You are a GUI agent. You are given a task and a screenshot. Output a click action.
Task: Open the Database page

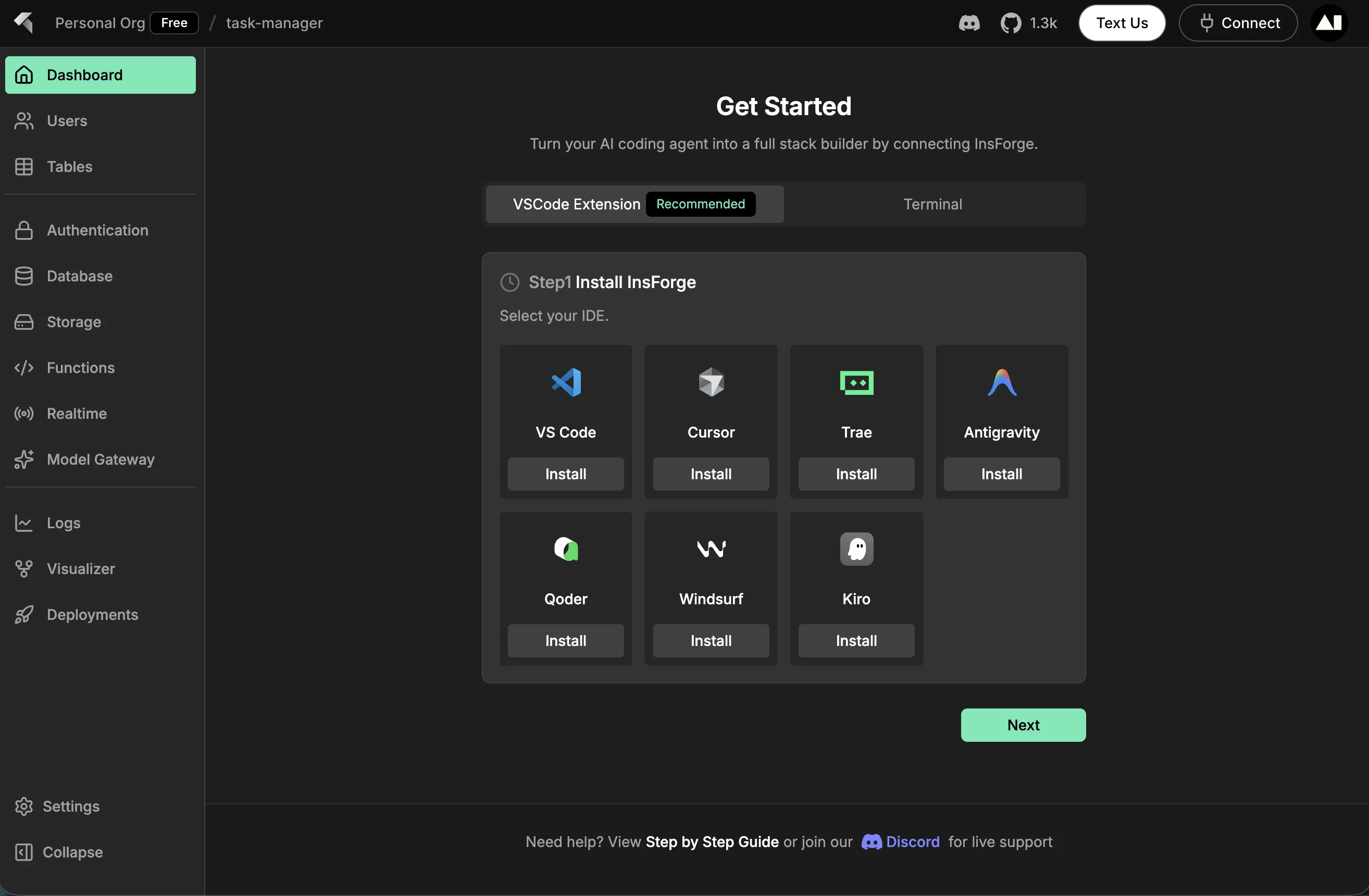(x=101, y=276)
